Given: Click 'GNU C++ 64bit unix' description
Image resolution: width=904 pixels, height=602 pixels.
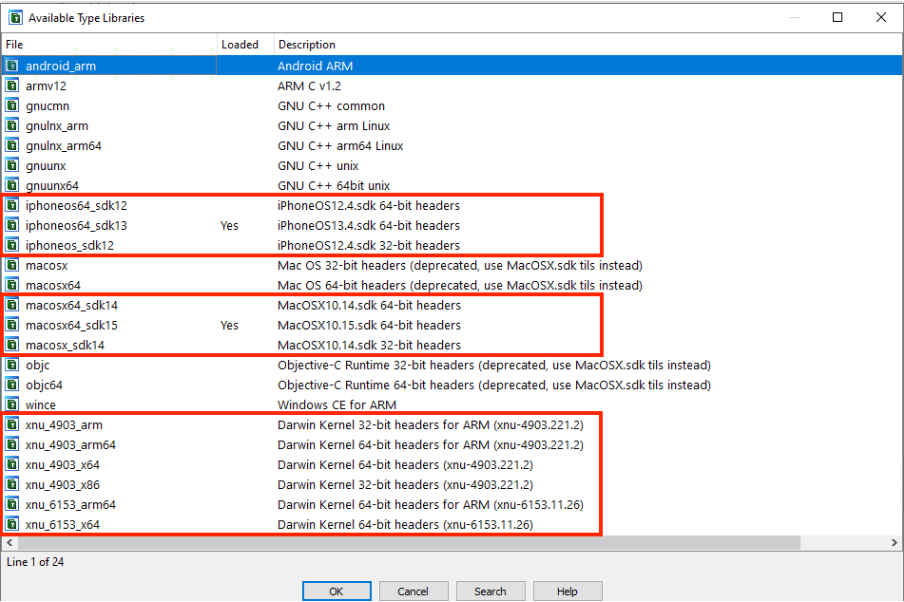Looking at the screenshot, I should [x=334, y=185].
